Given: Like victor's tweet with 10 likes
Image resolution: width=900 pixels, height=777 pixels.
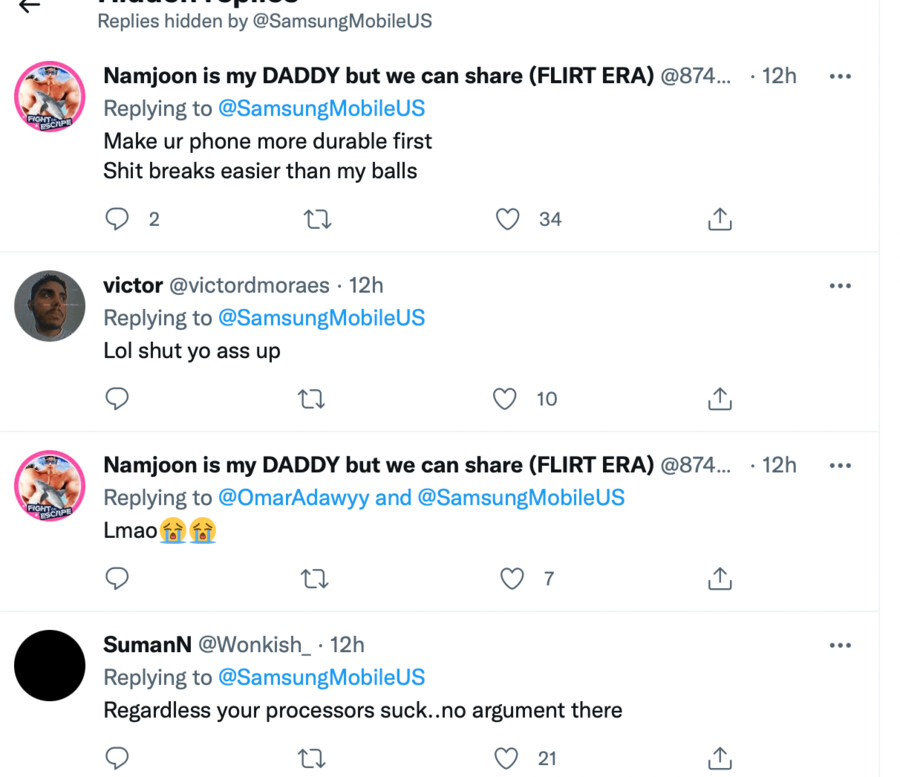Looking at the screenshot, I should click(506, 399).
